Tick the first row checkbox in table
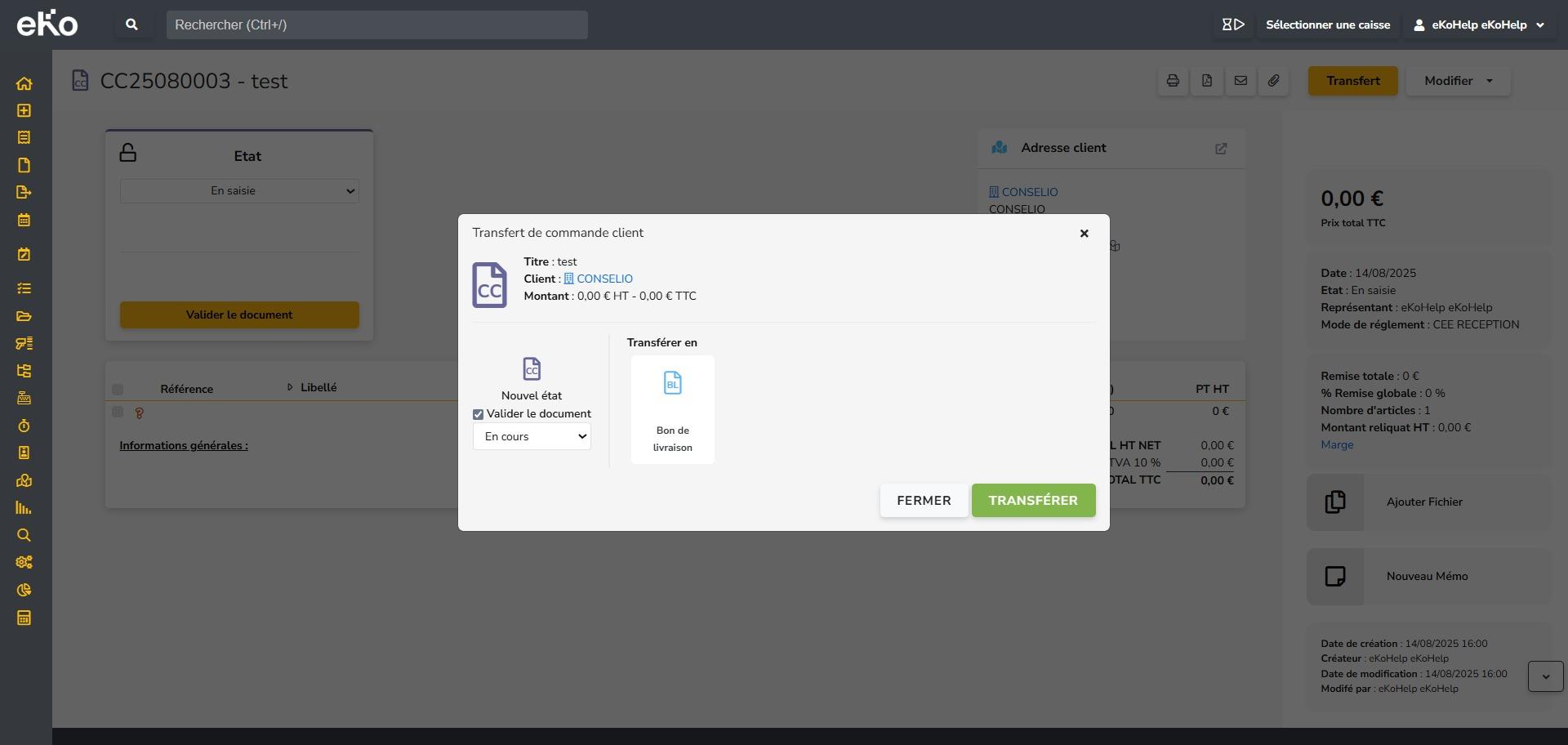The image size is (1568, 745). pos(118,413)
